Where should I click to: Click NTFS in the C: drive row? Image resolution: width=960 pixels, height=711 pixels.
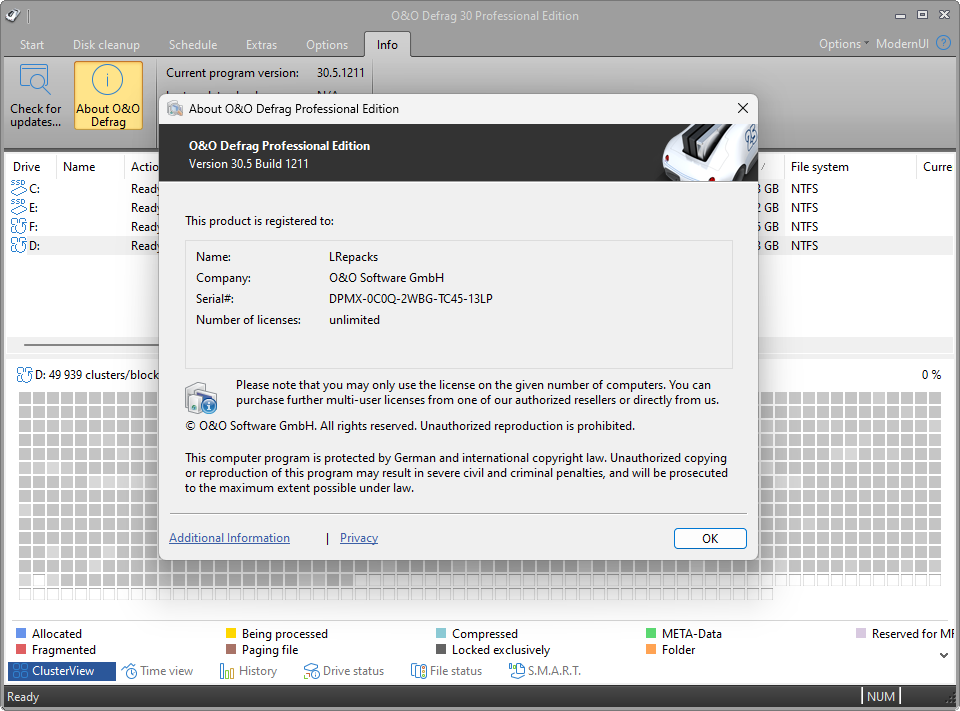(804, 188)
